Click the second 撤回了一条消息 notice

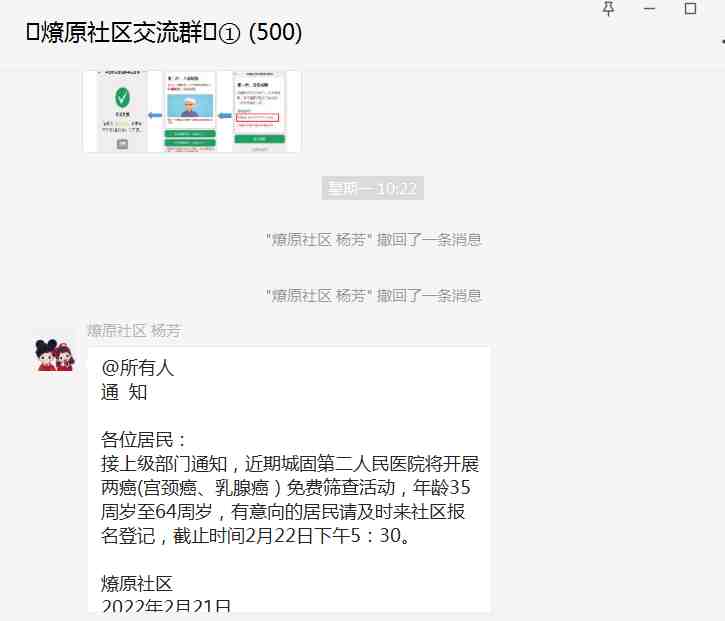pos(374,295)
